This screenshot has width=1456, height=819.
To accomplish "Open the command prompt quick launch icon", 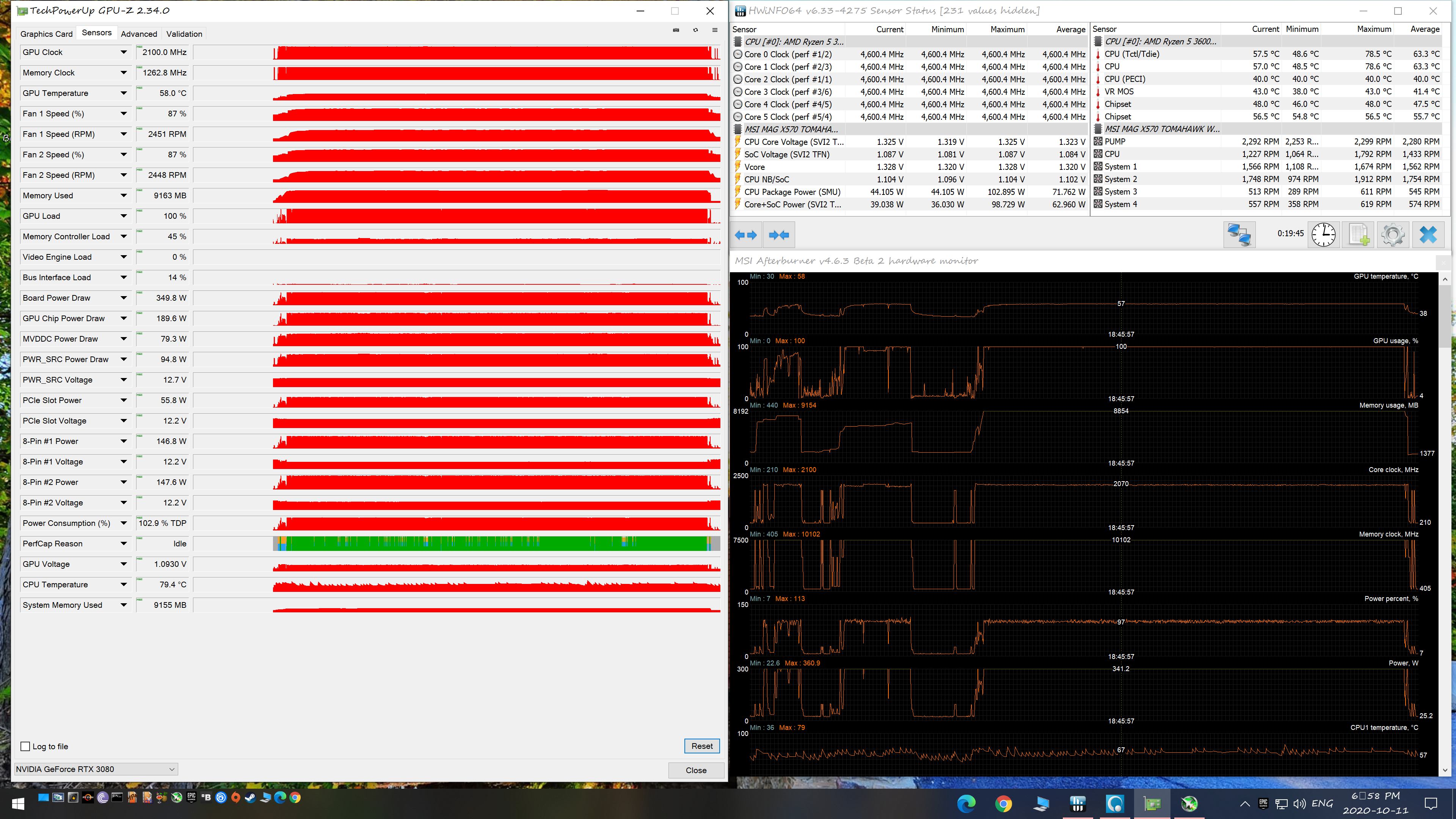I will point(117,797).
